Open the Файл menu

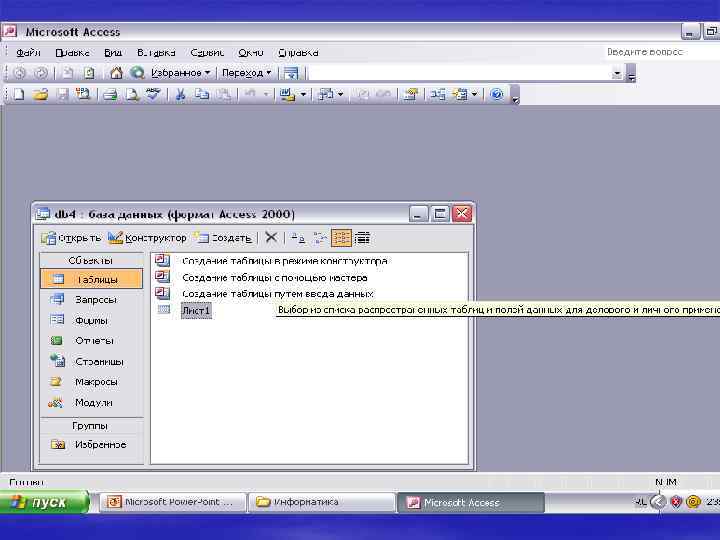pyautogui.click(x=28, y=53)
